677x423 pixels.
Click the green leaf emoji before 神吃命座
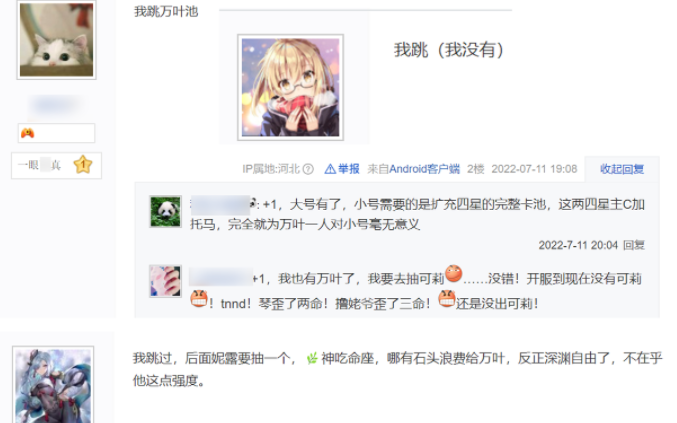(x=312, y=358)
